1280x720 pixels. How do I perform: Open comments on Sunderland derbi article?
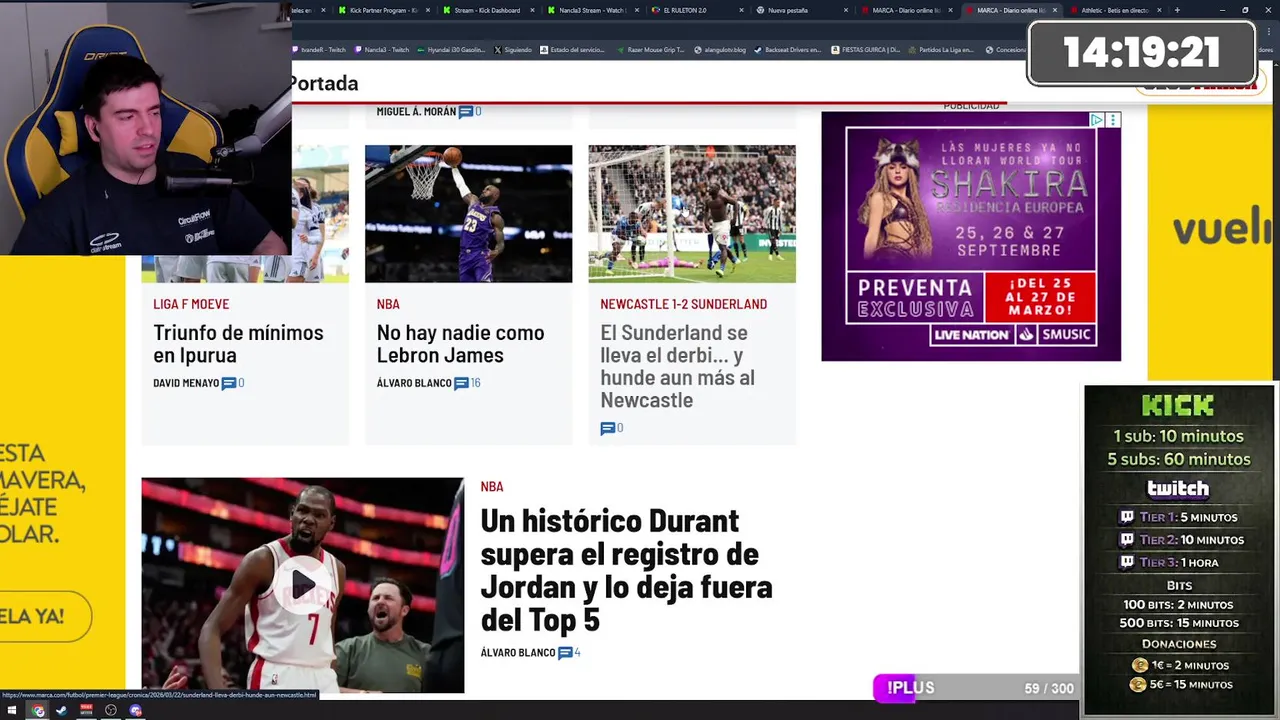click(612, 428)
